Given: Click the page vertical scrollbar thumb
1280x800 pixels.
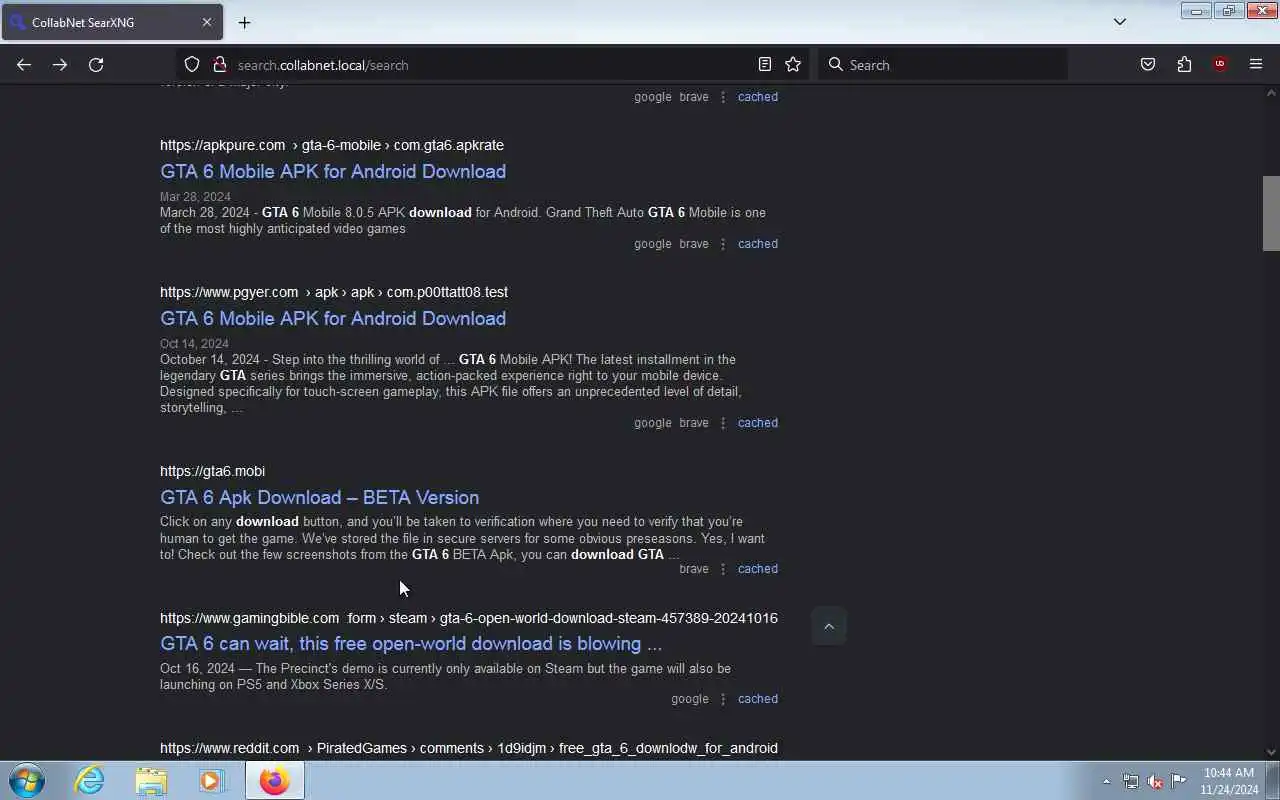Looking at the screenshot, I should (1271, 213).
